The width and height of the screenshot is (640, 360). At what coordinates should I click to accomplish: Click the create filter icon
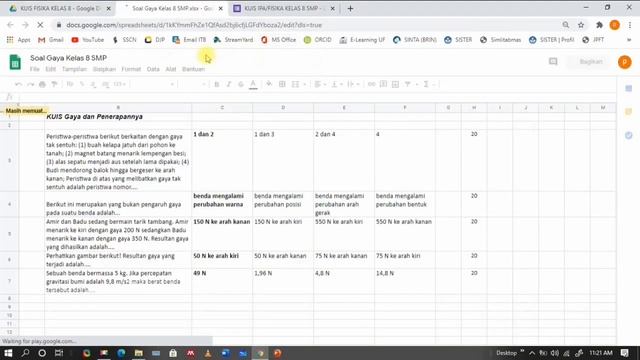[407, 84]
